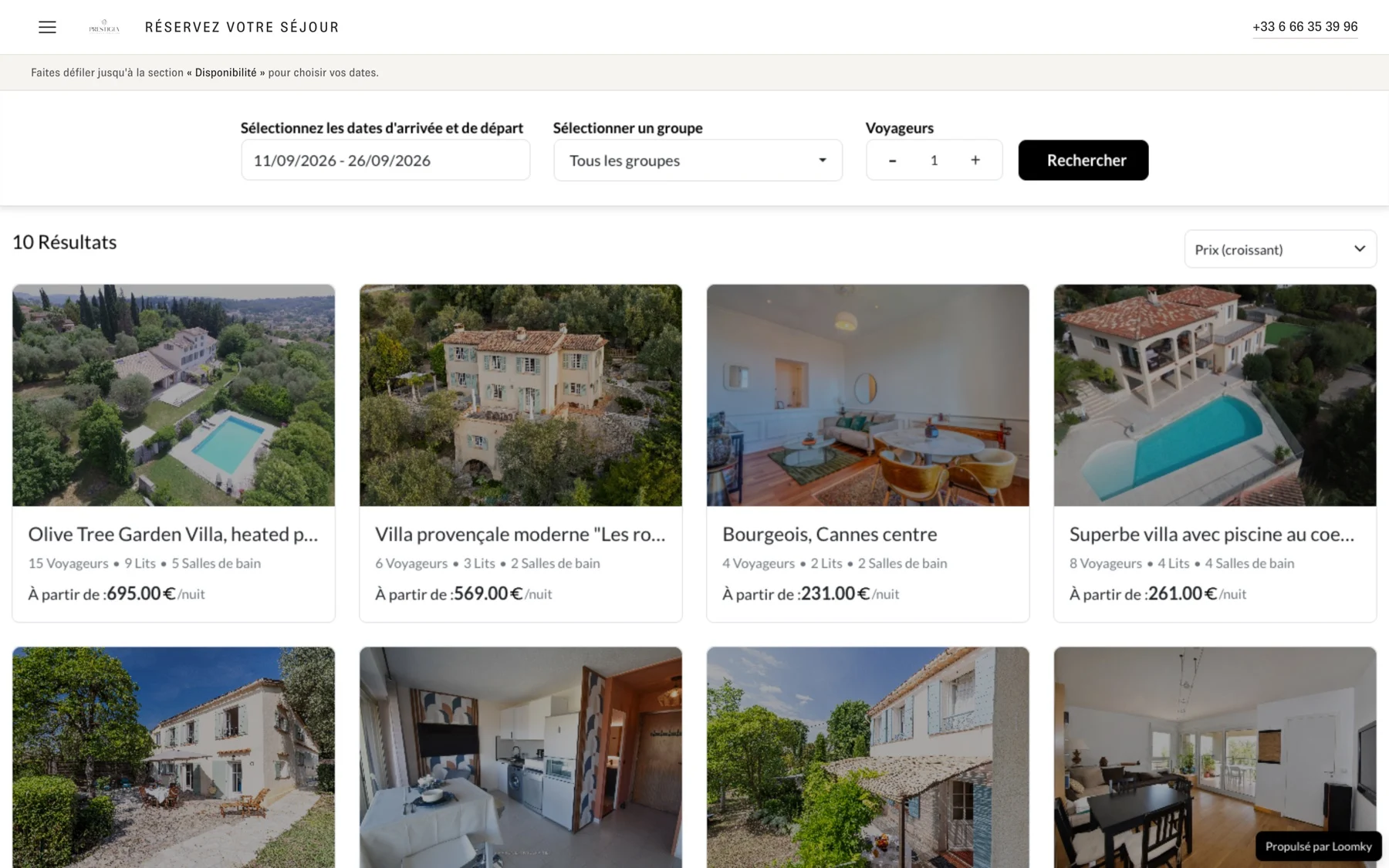Open second-row house with blue shutters photo
The width and height of the screenshot is (1389, 868).
pos(868,758)
